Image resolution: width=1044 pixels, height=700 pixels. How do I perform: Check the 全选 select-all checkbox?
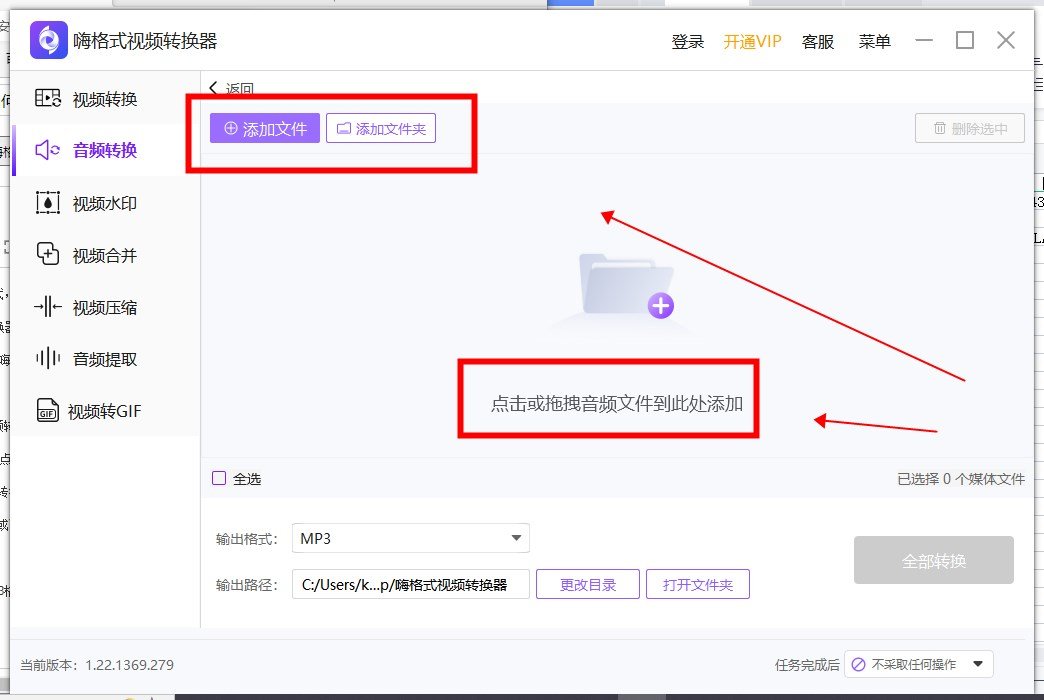[x=218, y=479]
